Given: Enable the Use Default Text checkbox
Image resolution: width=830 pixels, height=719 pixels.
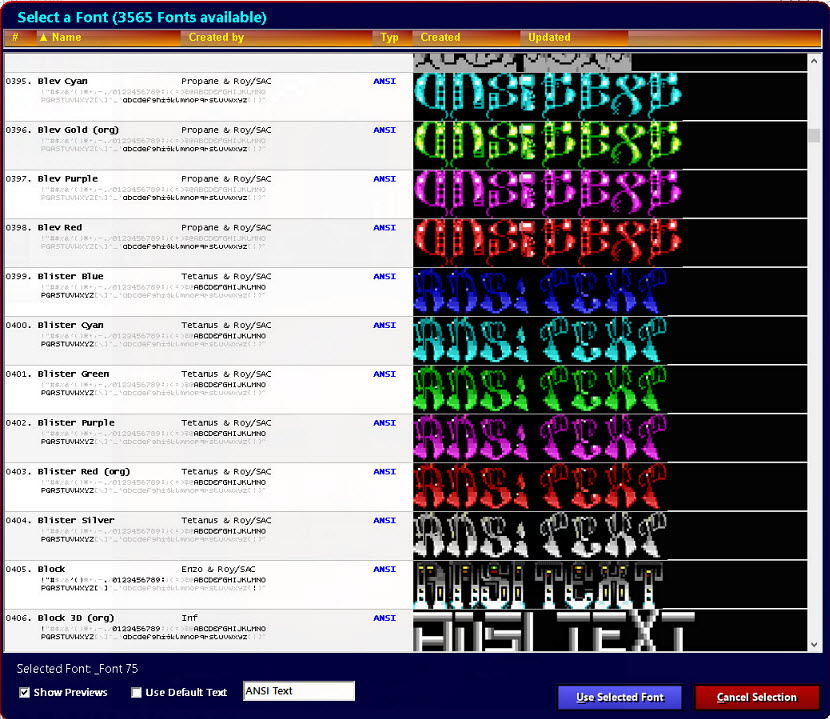Looking at the screenshot, I should 137,692.
